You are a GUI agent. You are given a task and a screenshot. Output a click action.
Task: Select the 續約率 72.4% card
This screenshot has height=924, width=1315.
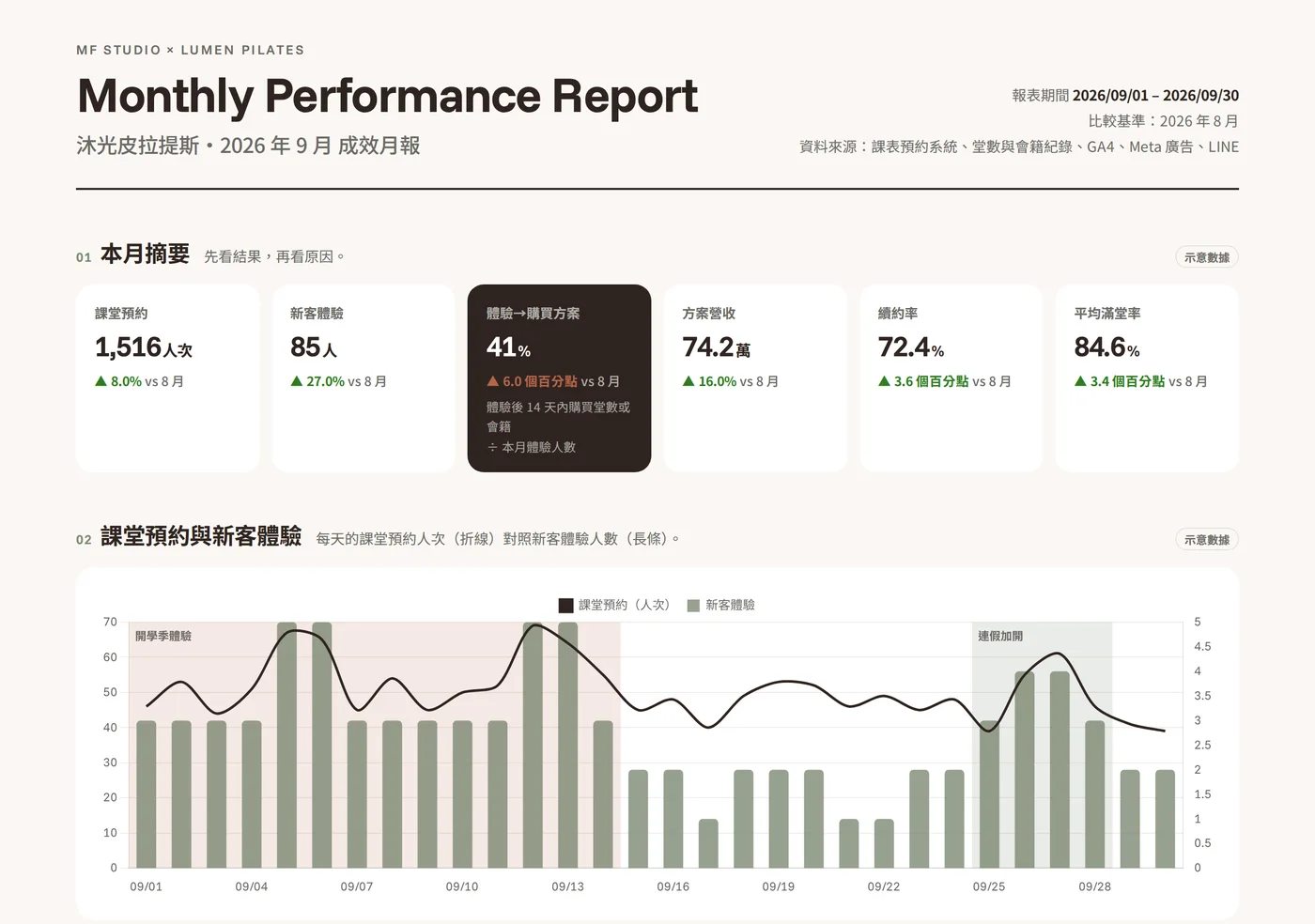pyautogui.click(x=951, y=378)
